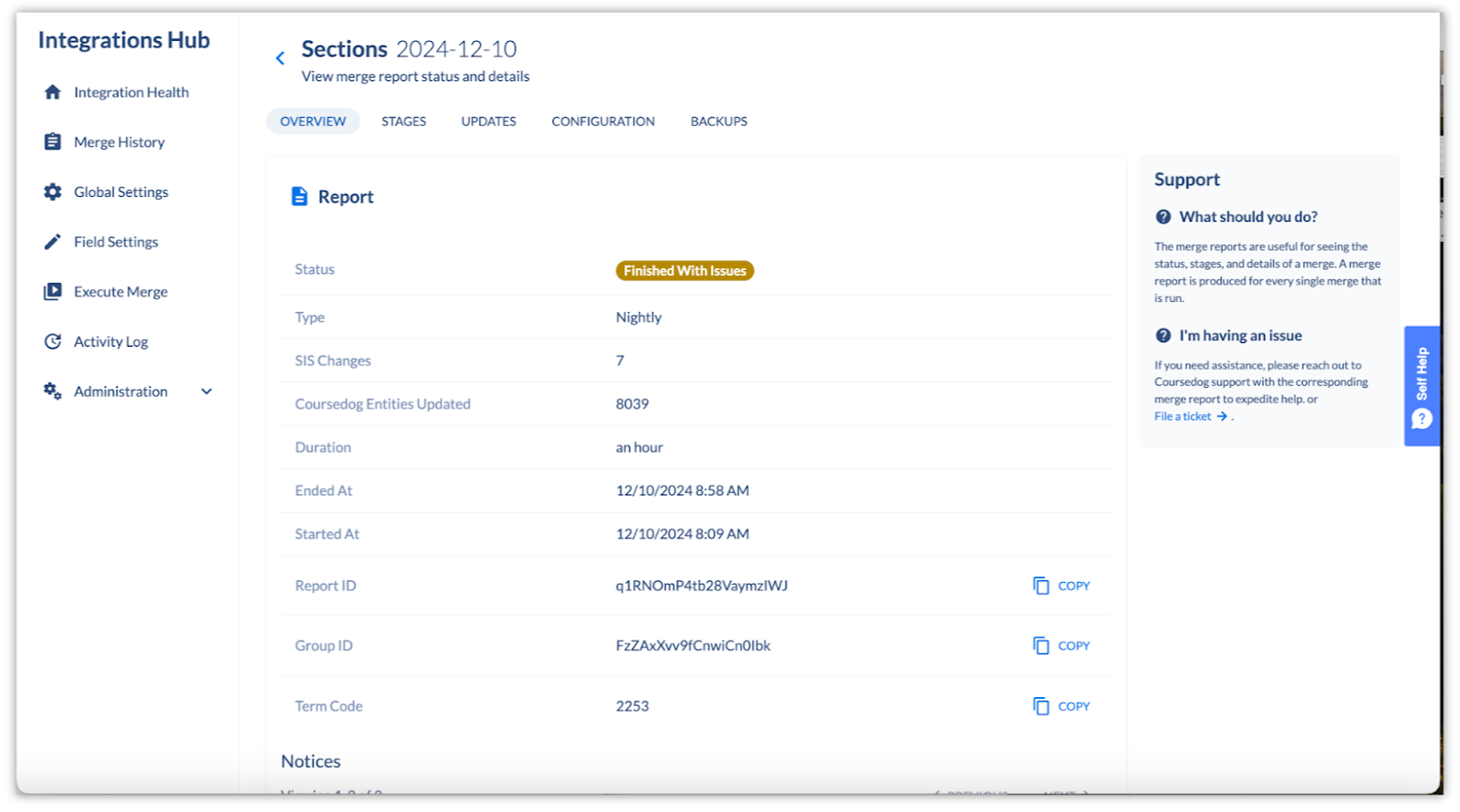Click the Merge History clipboard icon
Image resolution: width=1460 pixels, height=812 pixels.
(53, 141)
